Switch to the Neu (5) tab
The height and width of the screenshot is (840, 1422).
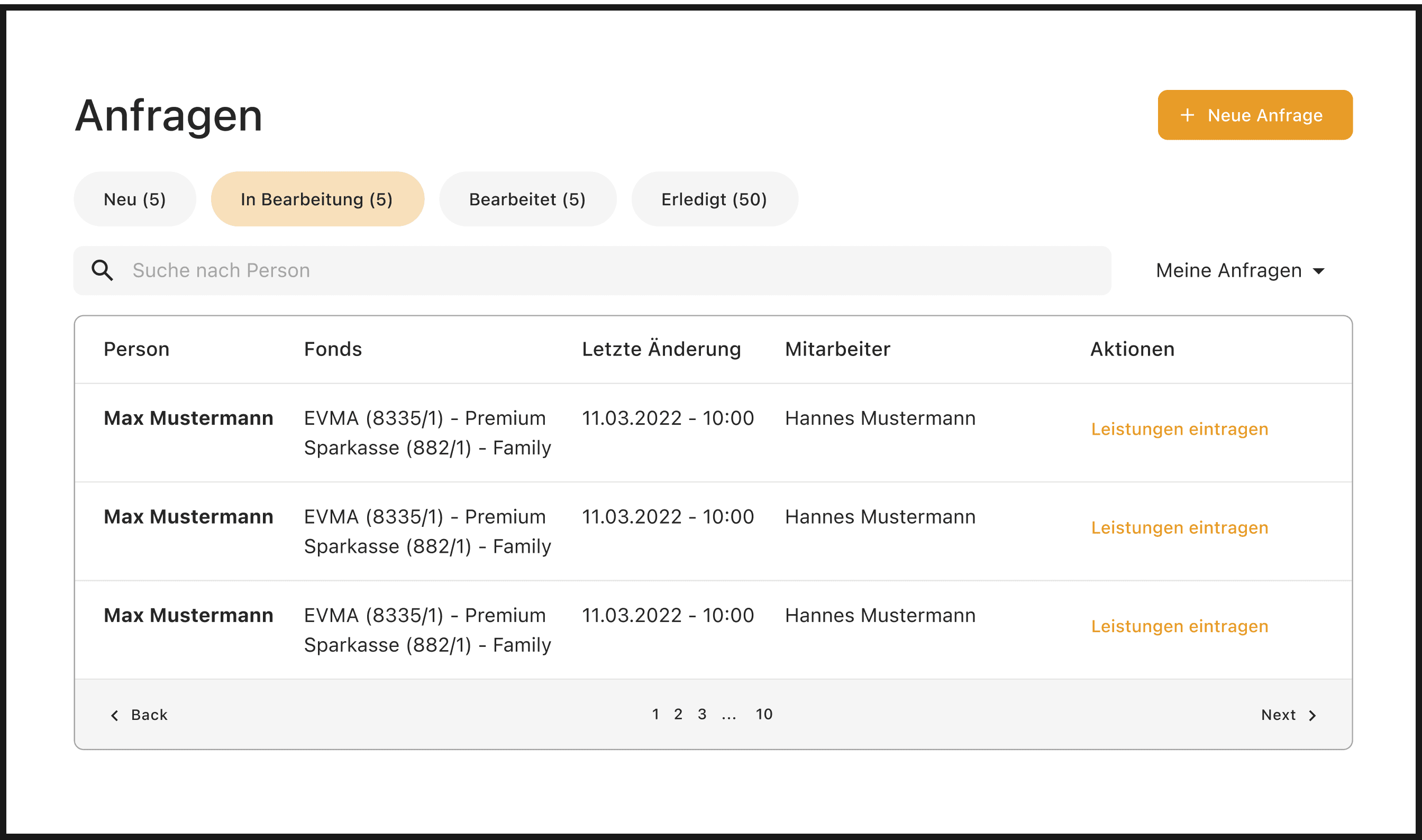point(135,199)
